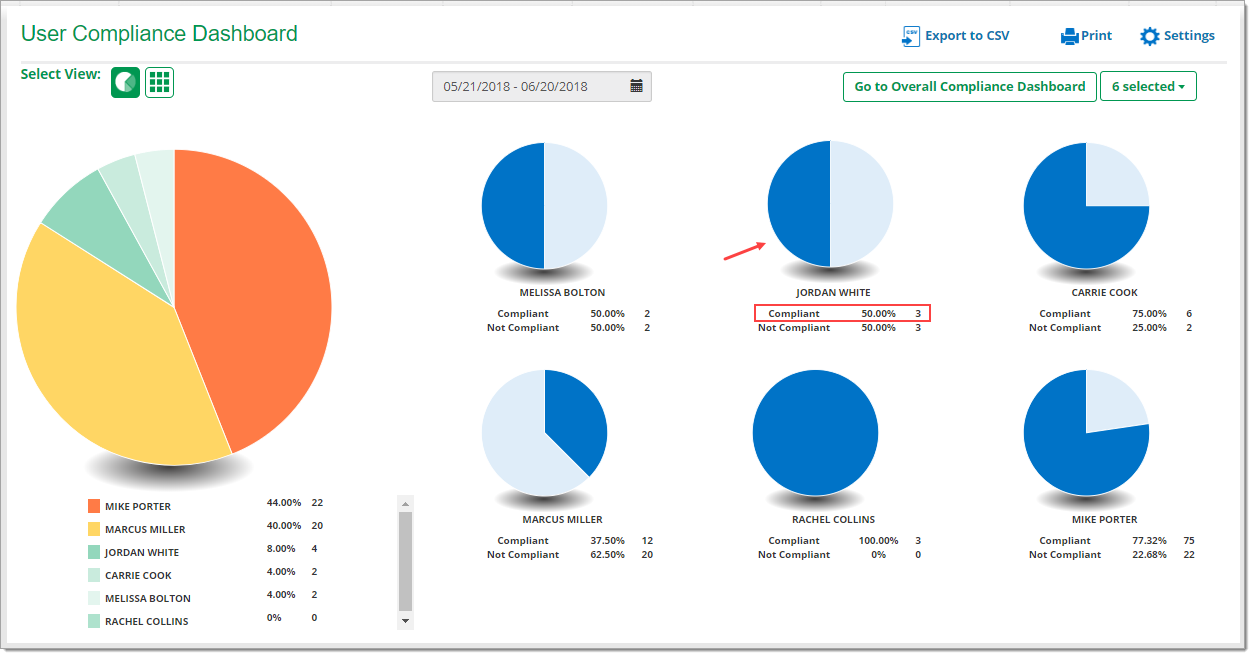Screen dimensions: 1252x656
Task: Click Marcus Miller 62.50% not compliant value
Action: click(607, 555)
